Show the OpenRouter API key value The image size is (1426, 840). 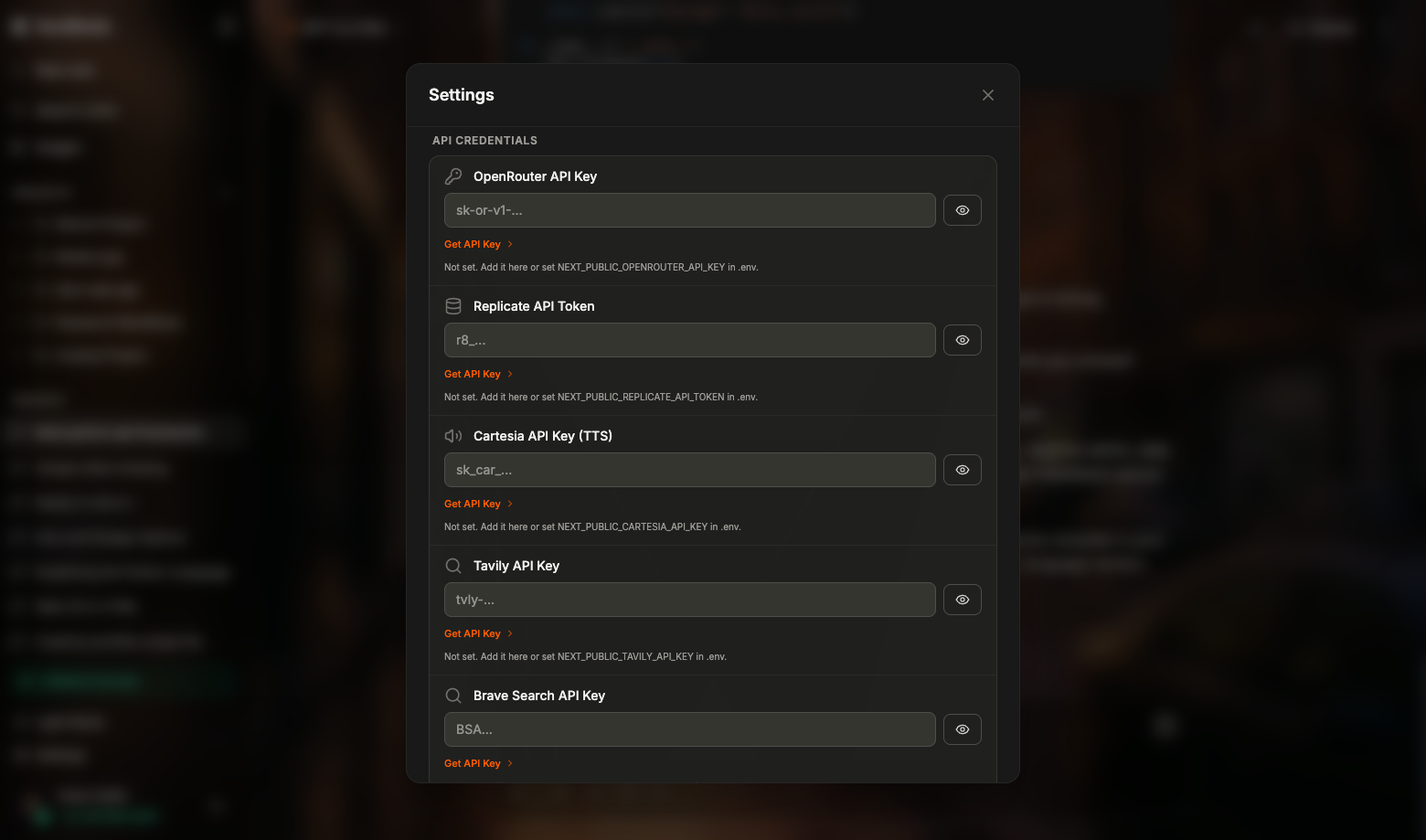963,210
